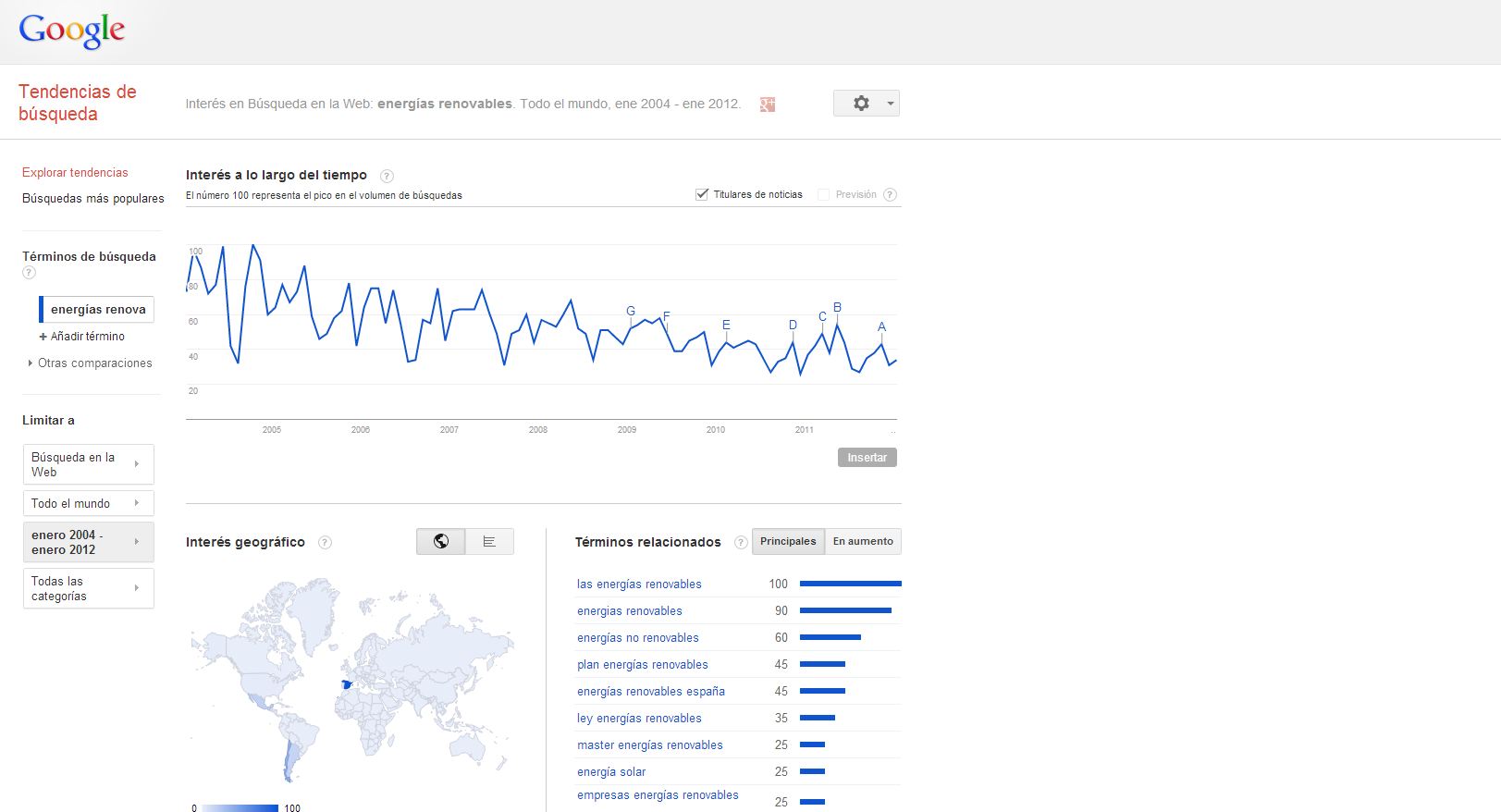Switch to the En aumento tab

pos(863,542)
